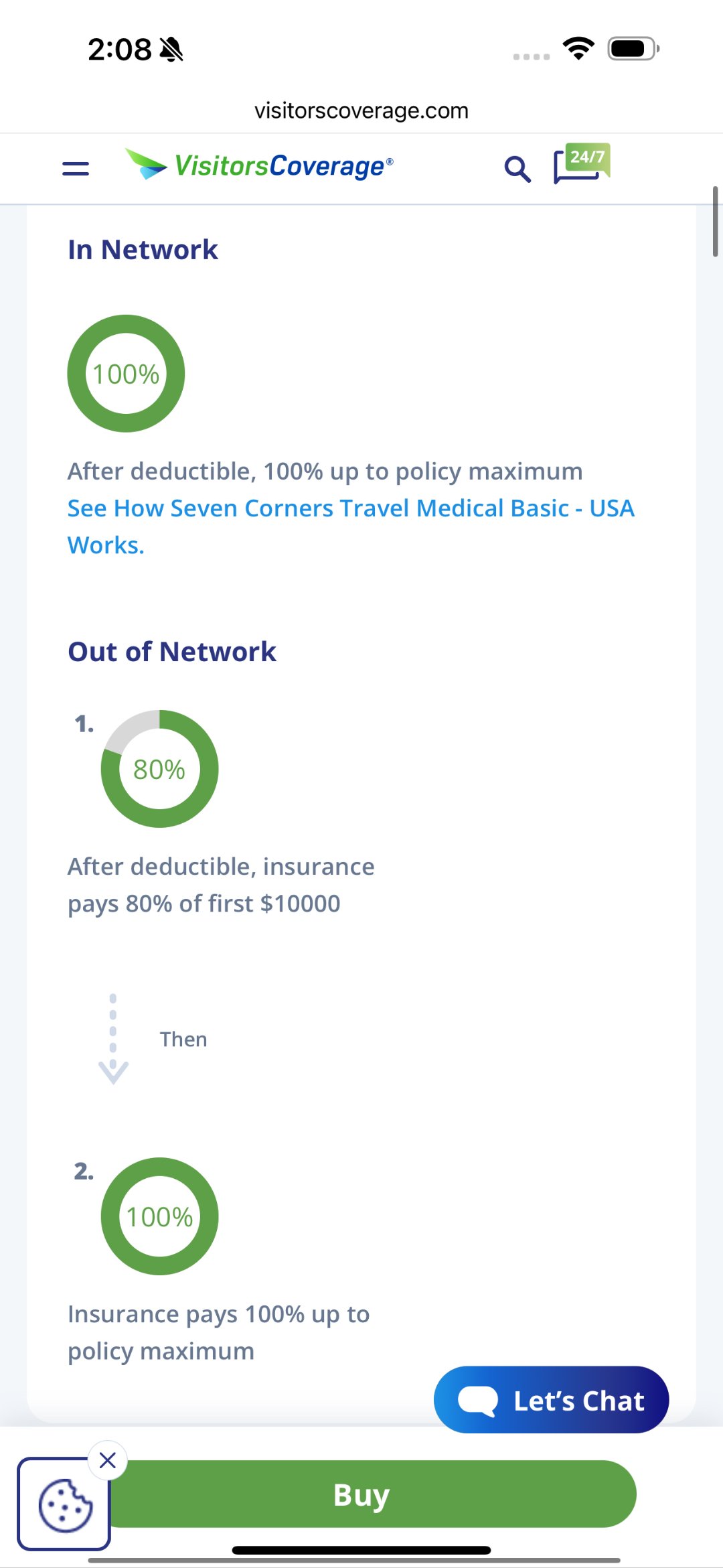Screen dimensions: 723x1568
Task: Click the page scrollbar on the right
Action: coord(715,222)
